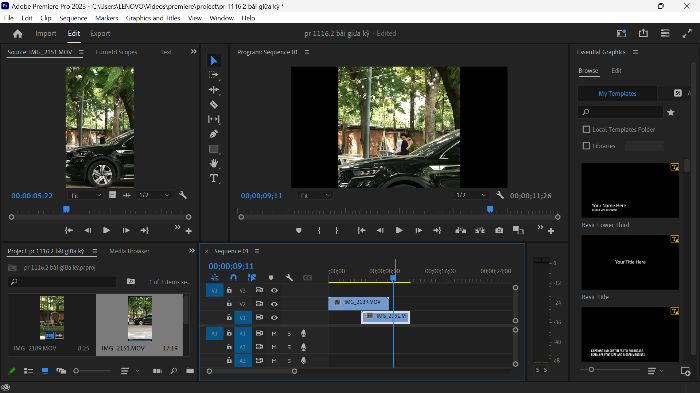This screenshot has width=700, height=393.
Task: Select the Pen tool
Action: 214,134
